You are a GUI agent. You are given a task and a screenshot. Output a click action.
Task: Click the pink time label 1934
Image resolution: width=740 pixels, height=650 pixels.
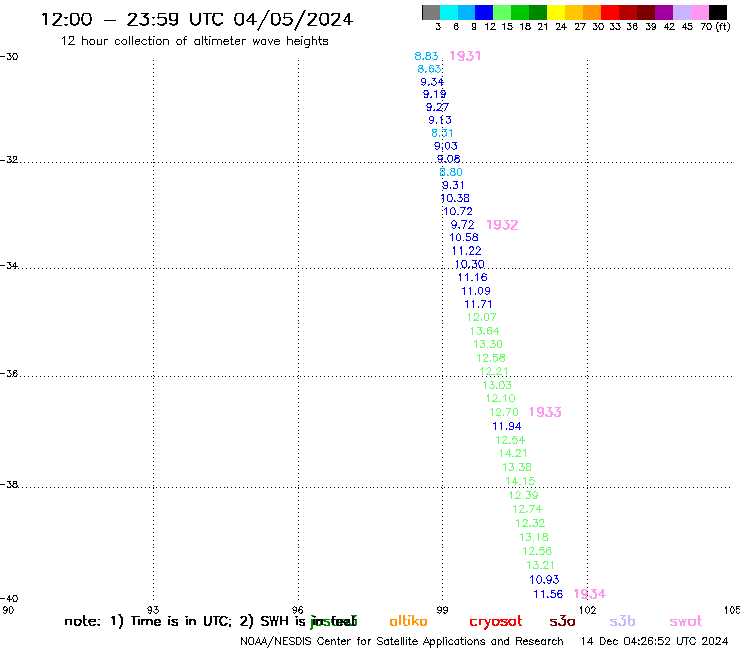coord(589,594)
